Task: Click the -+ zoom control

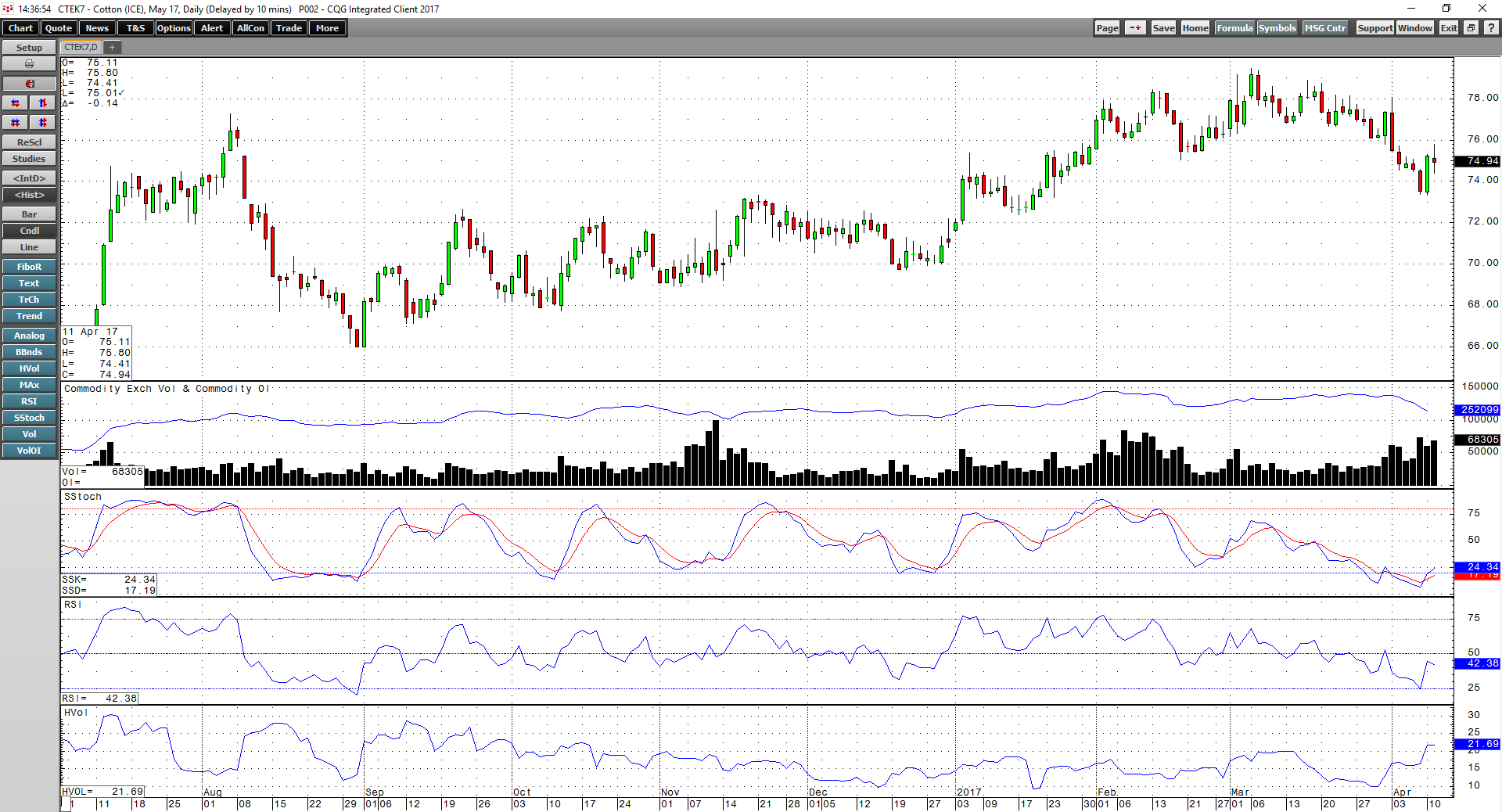Action: tap(1135, 27)
